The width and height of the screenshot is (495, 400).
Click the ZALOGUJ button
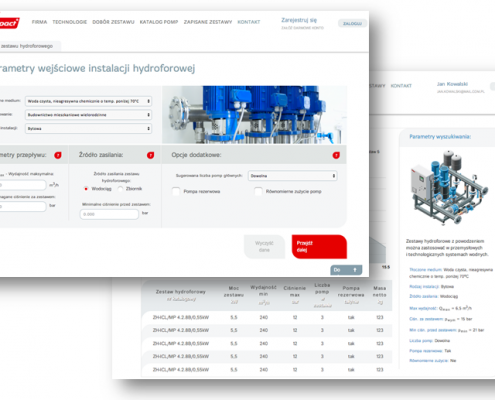tap(352, 23)
